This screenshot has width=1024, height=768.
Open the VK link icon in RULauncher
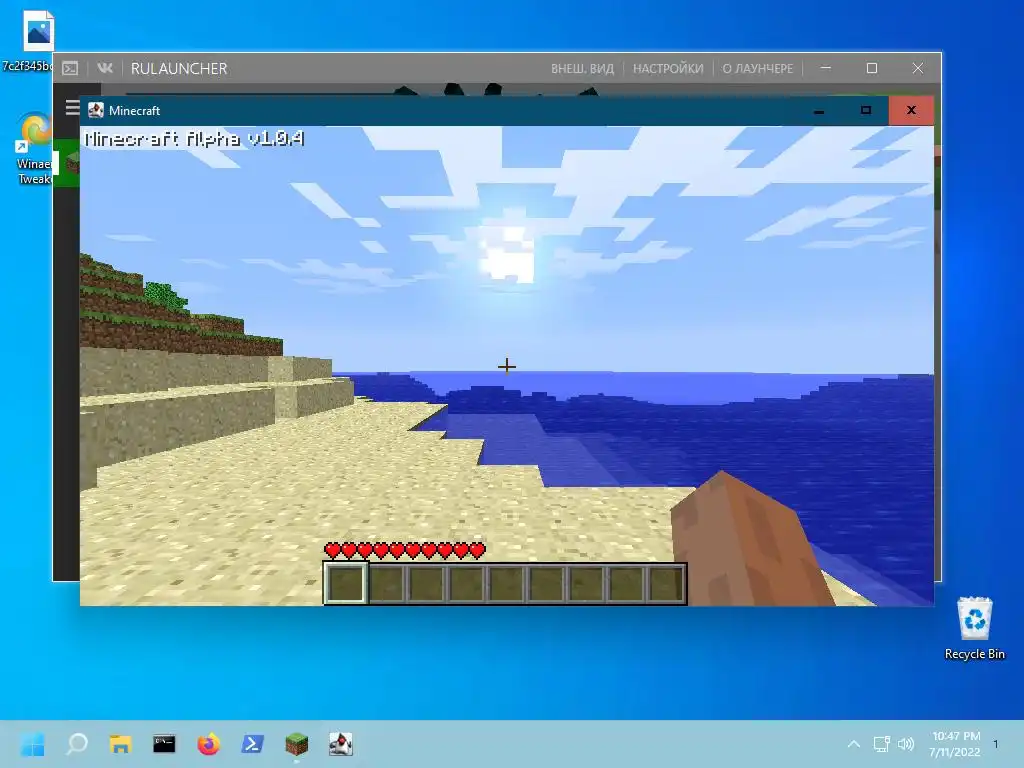[104, 68]
